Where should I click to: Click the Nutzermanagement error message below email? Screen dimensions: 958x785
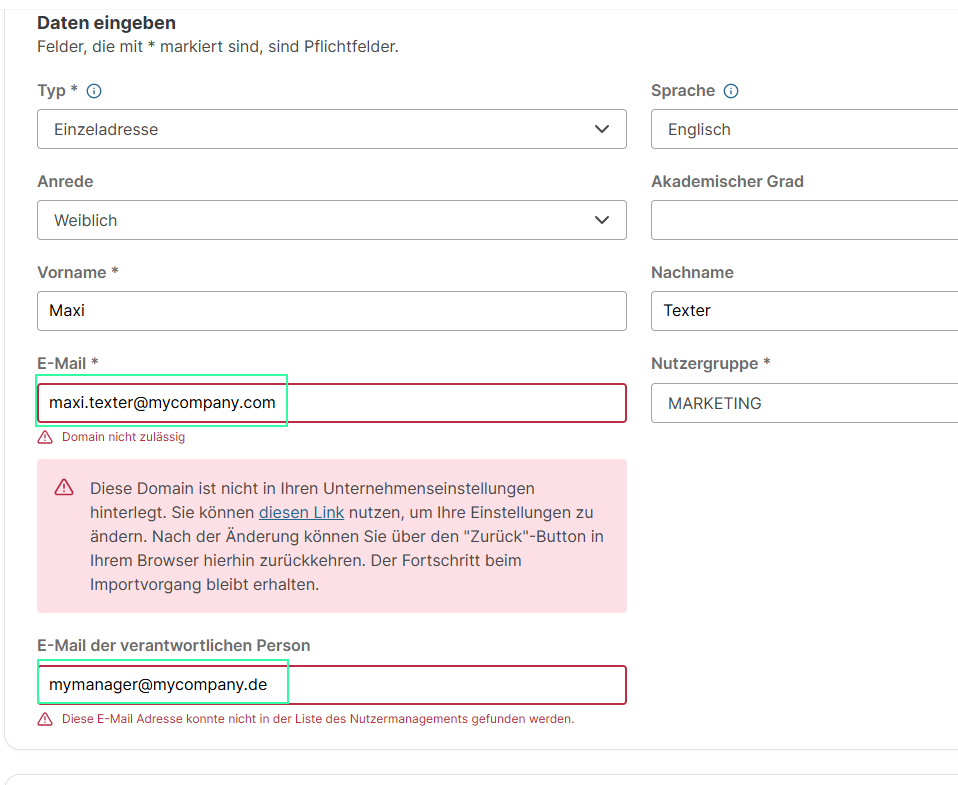(x=318, y=719)
